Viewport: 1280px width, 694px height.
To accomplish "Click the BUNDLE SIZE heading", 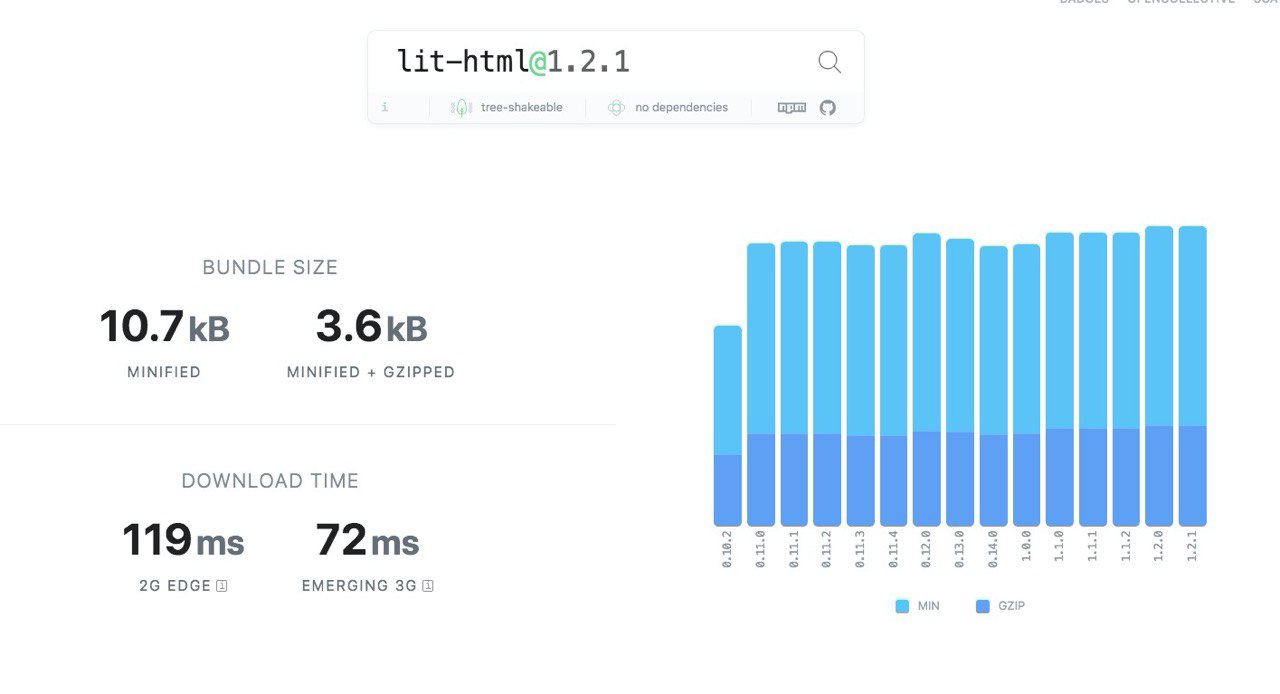I will pos(270,267).
